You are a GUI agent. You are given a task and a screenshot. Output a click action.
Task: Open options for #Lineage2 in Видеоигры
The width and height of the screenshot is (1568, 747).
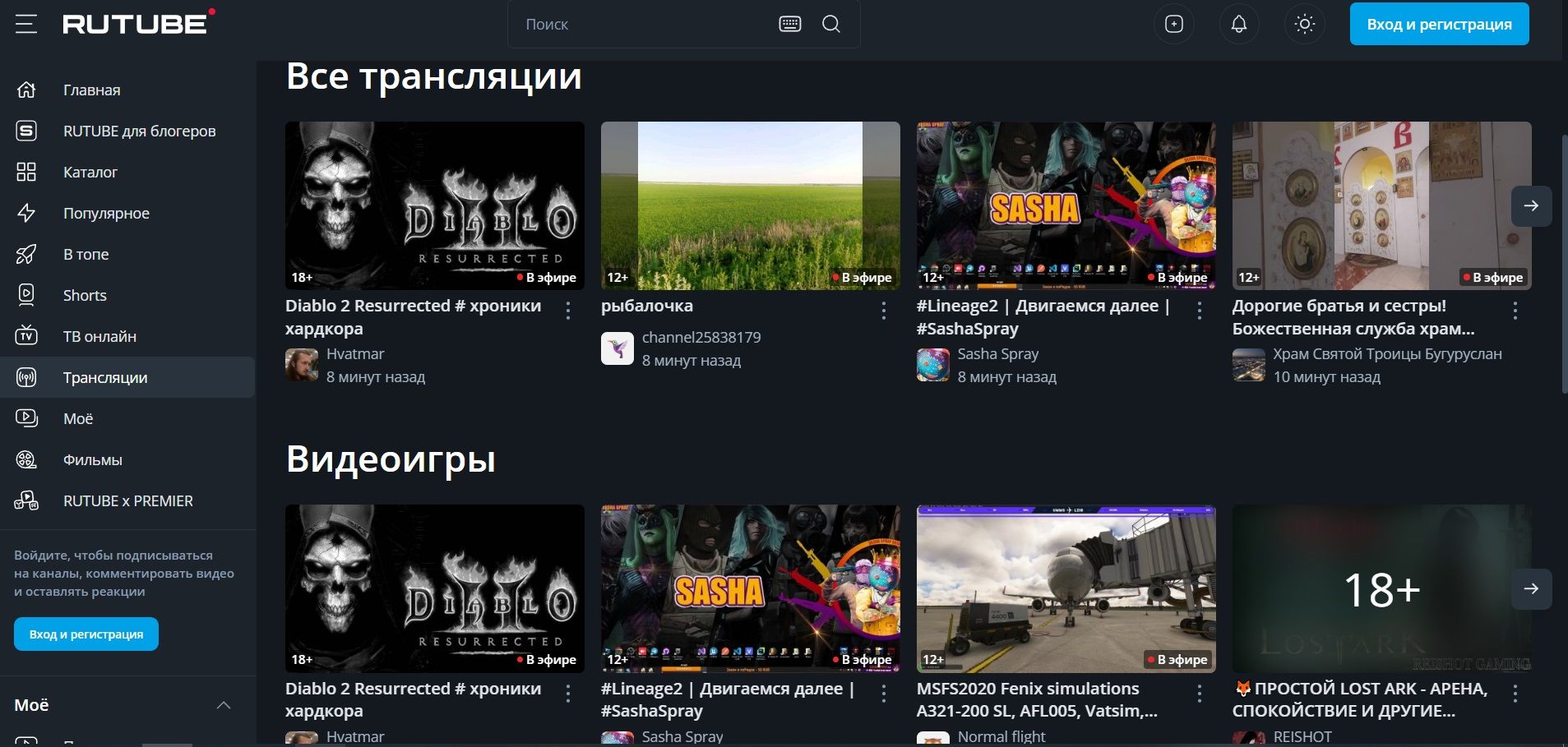[884, 693]
